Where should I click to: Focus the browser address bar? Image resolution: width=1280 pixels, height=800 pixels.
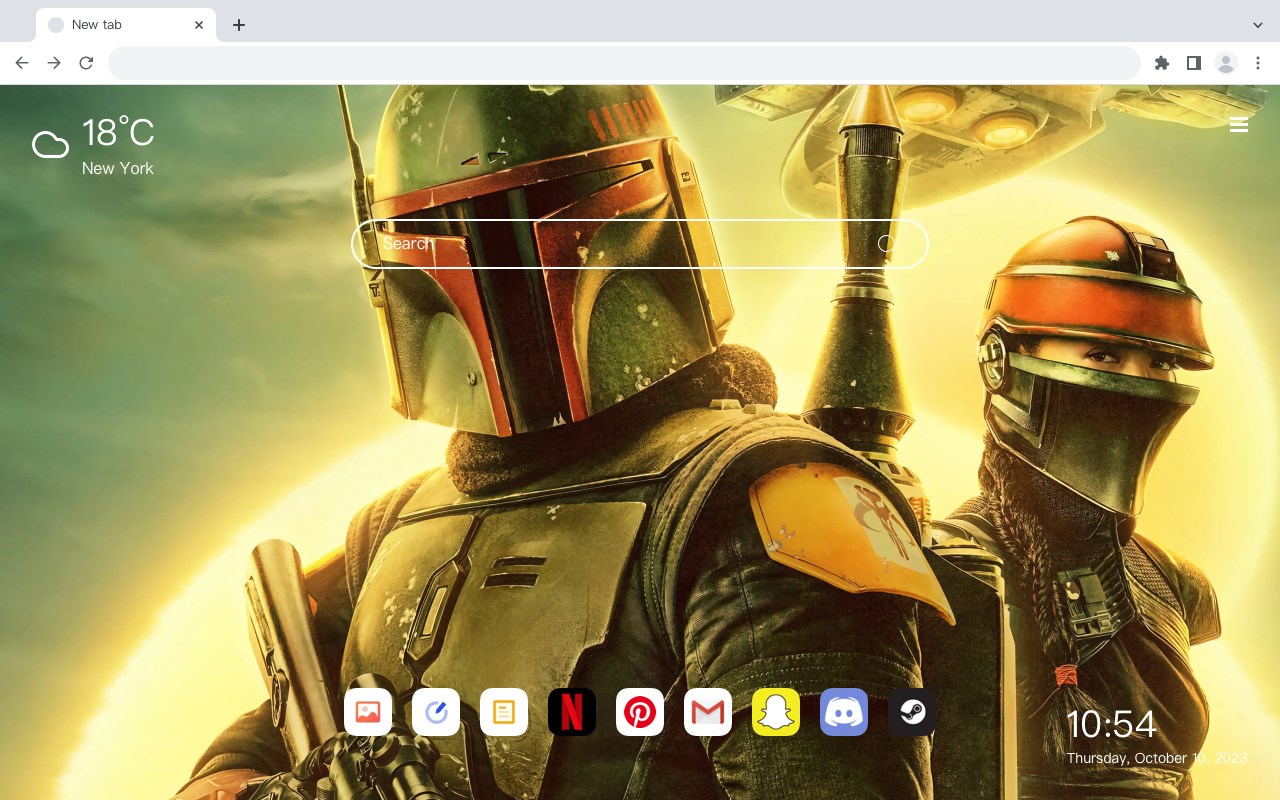point(624,63)
